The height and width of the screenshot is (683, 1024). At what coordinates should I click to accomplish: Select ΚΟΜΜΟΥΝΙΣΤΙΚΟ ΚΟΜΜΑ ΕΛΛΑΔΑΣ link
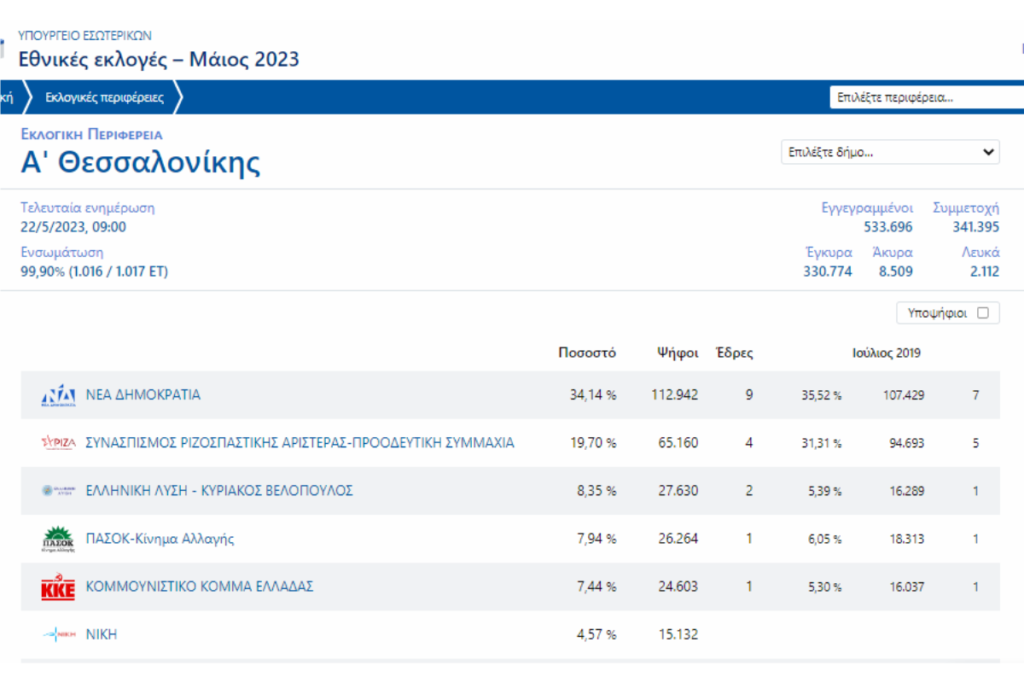[x=200, y=587]
